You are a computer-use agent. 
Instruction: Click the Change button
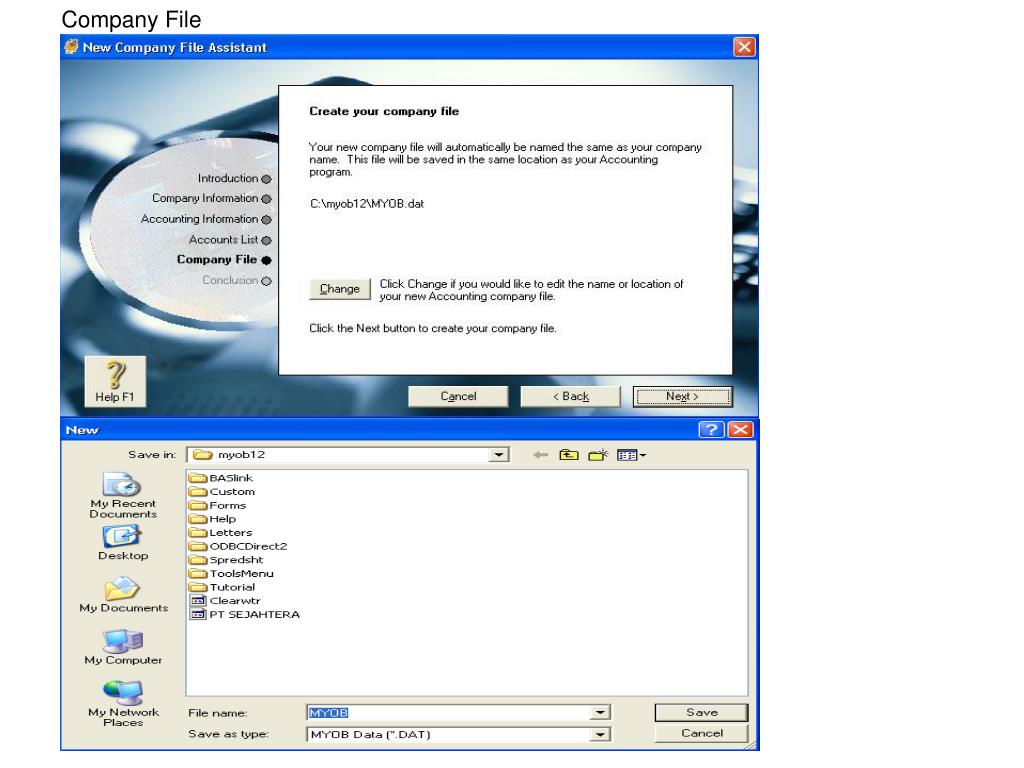click(x=340, y=289)
